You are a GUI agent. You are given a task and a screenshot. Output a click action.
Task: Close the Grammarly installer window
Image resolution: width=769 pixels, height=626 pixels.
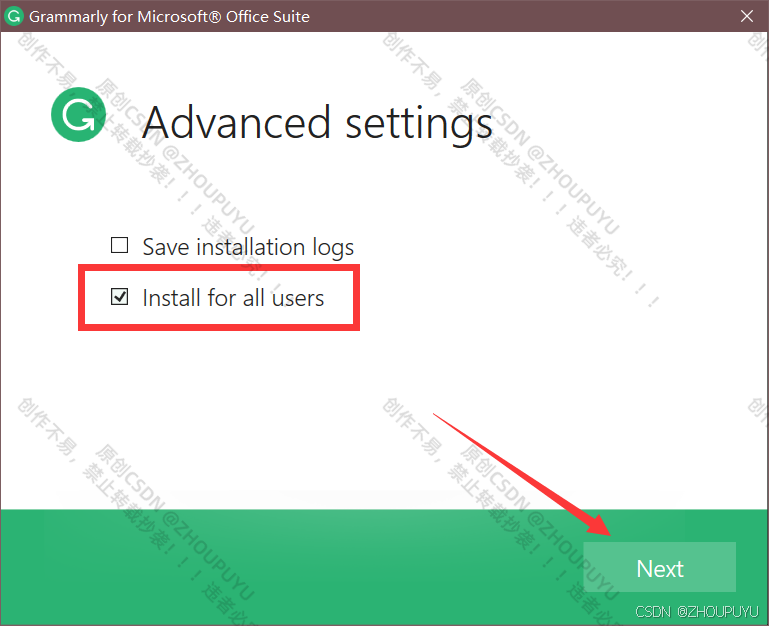pyautogui.click(x=746, y=16)
